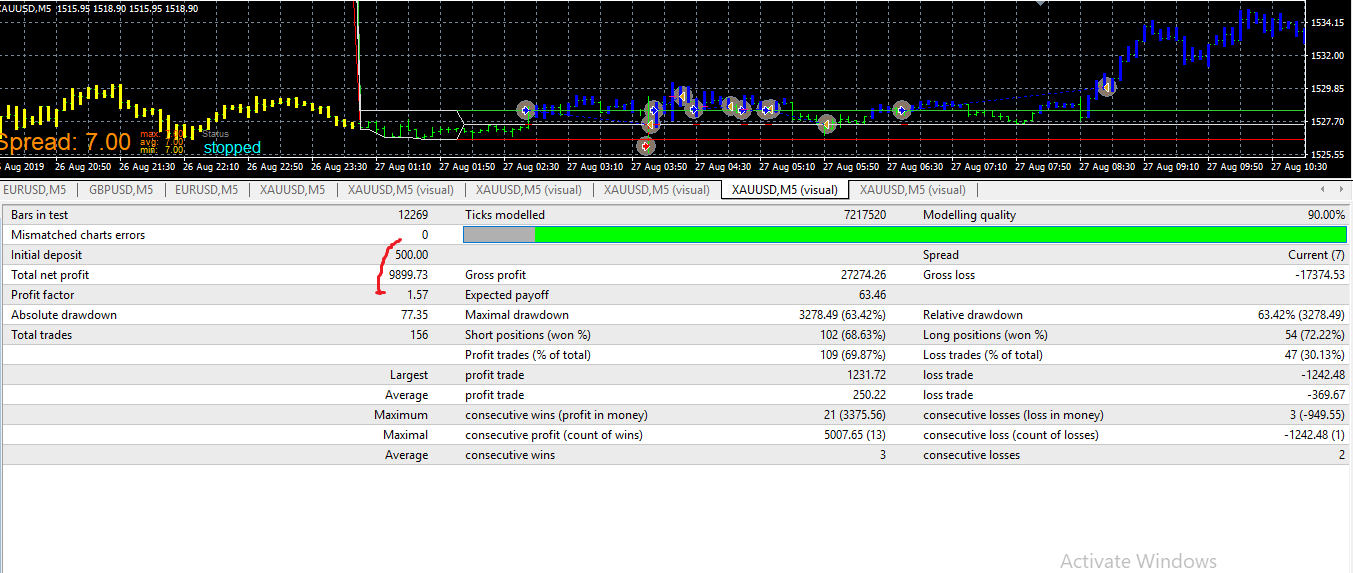Click the cyan stopped status text
This screenshot has width=1353, height=573.
click(232, 148)
